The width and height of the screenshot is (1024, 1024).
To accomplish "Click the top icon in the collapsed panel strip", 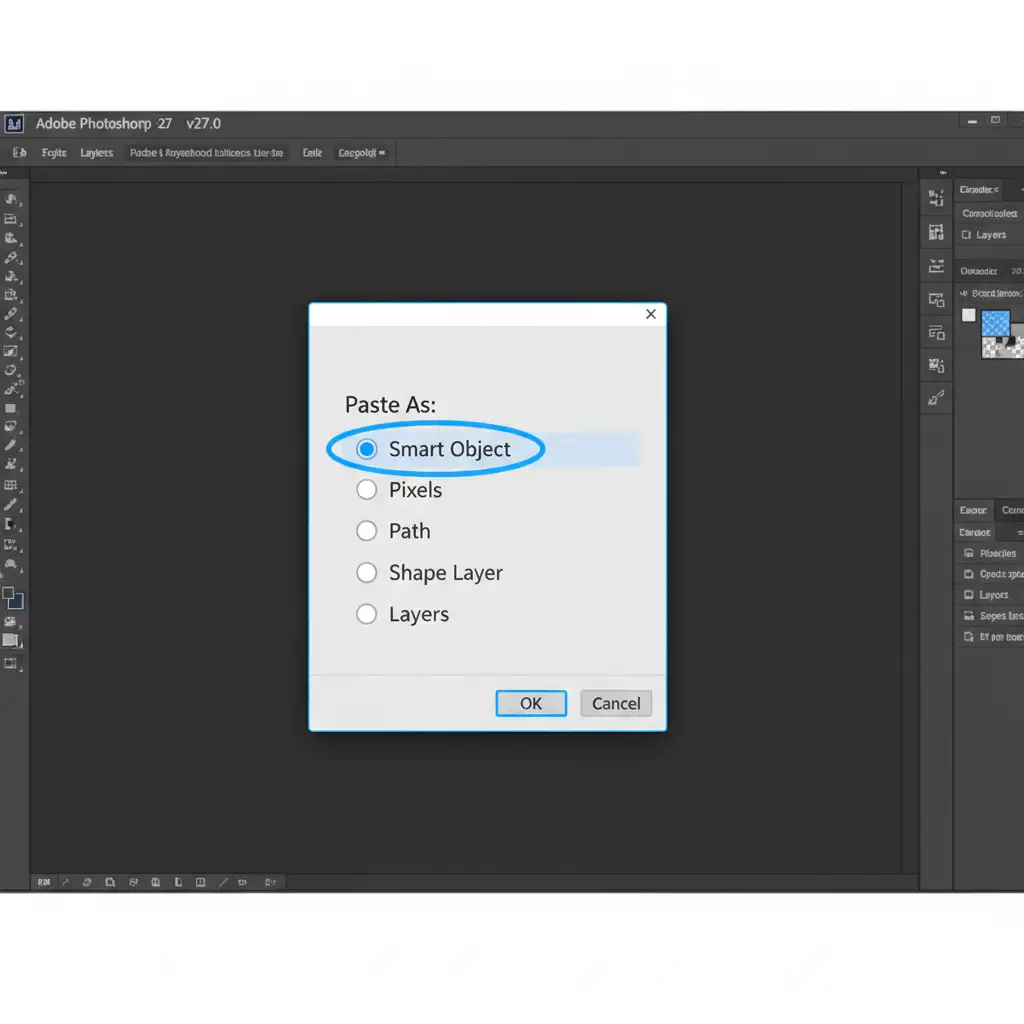I will (936, 199).
